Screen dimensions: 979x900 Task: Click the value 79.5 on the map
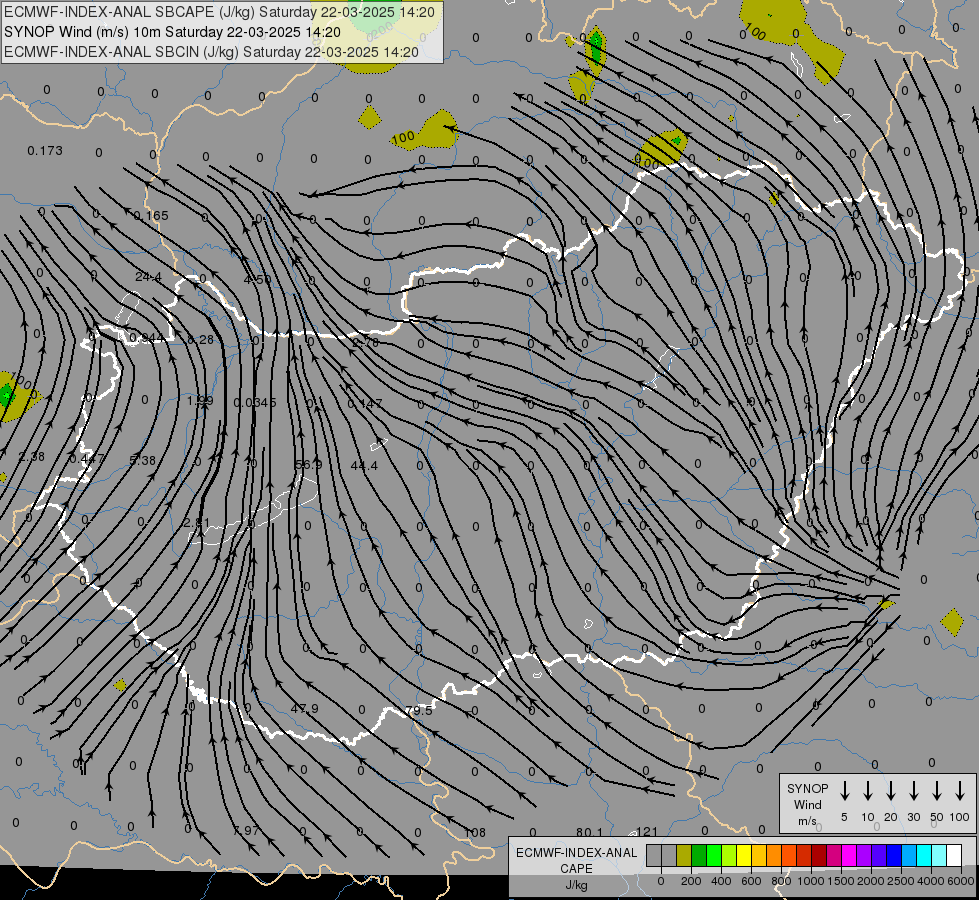(x=418, y=711)
